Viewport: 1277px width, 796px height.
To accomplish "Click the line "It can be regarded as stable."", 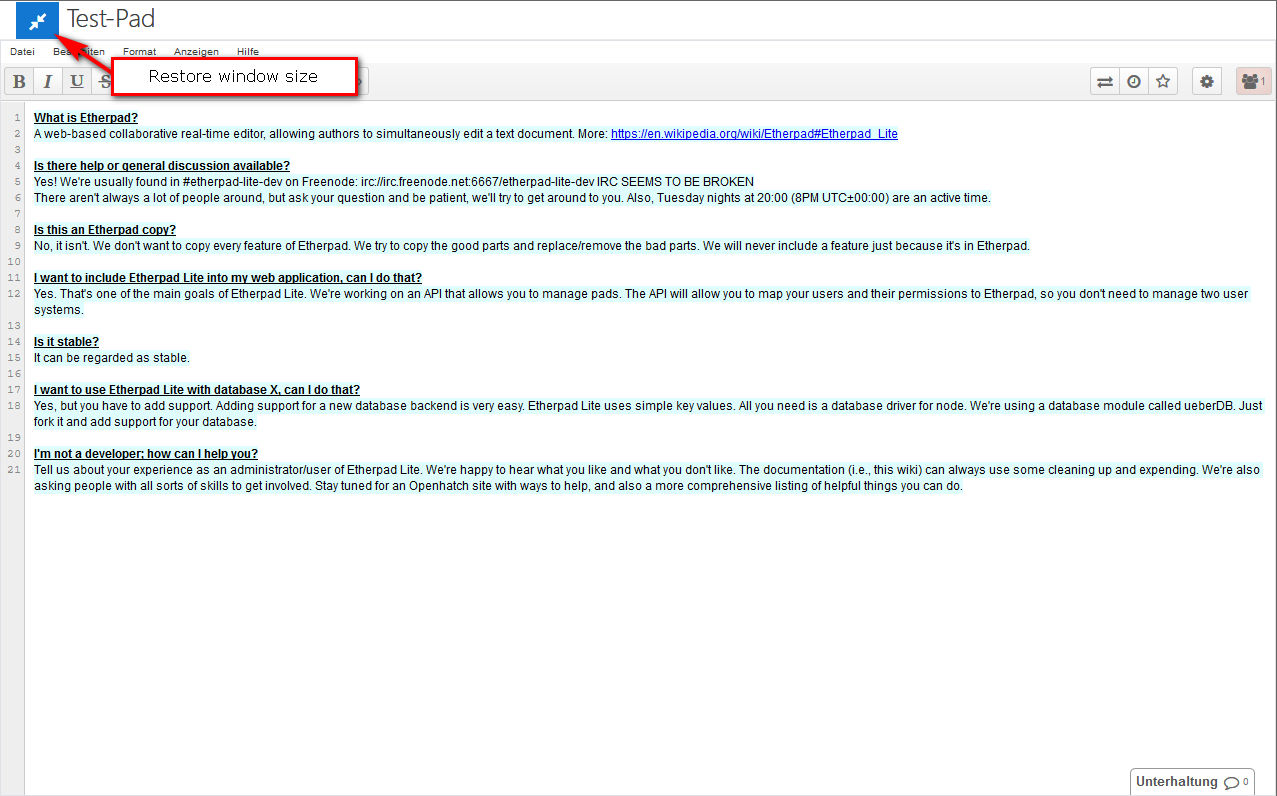I will (112, 358).
